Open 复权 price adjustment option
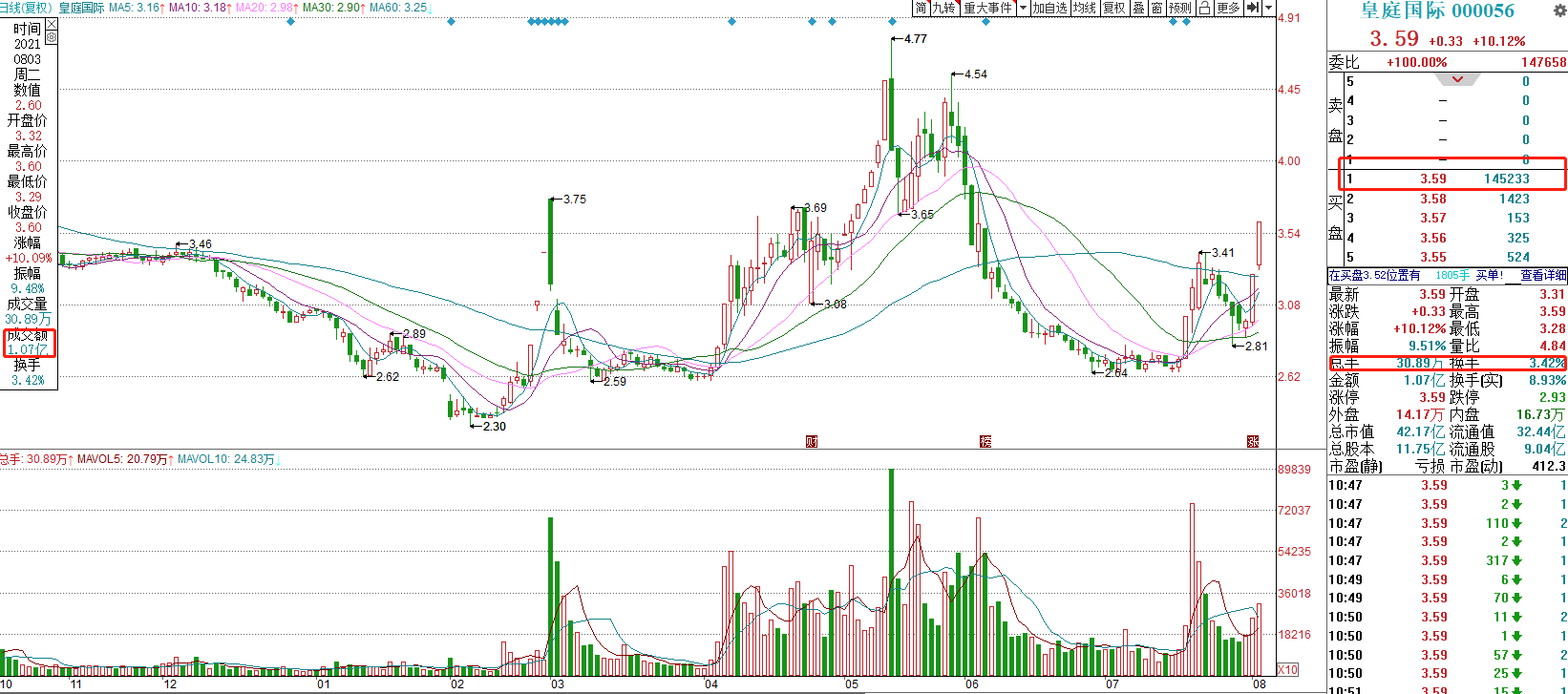This screenshot has width=1568, height=694. coord(1114,8)
